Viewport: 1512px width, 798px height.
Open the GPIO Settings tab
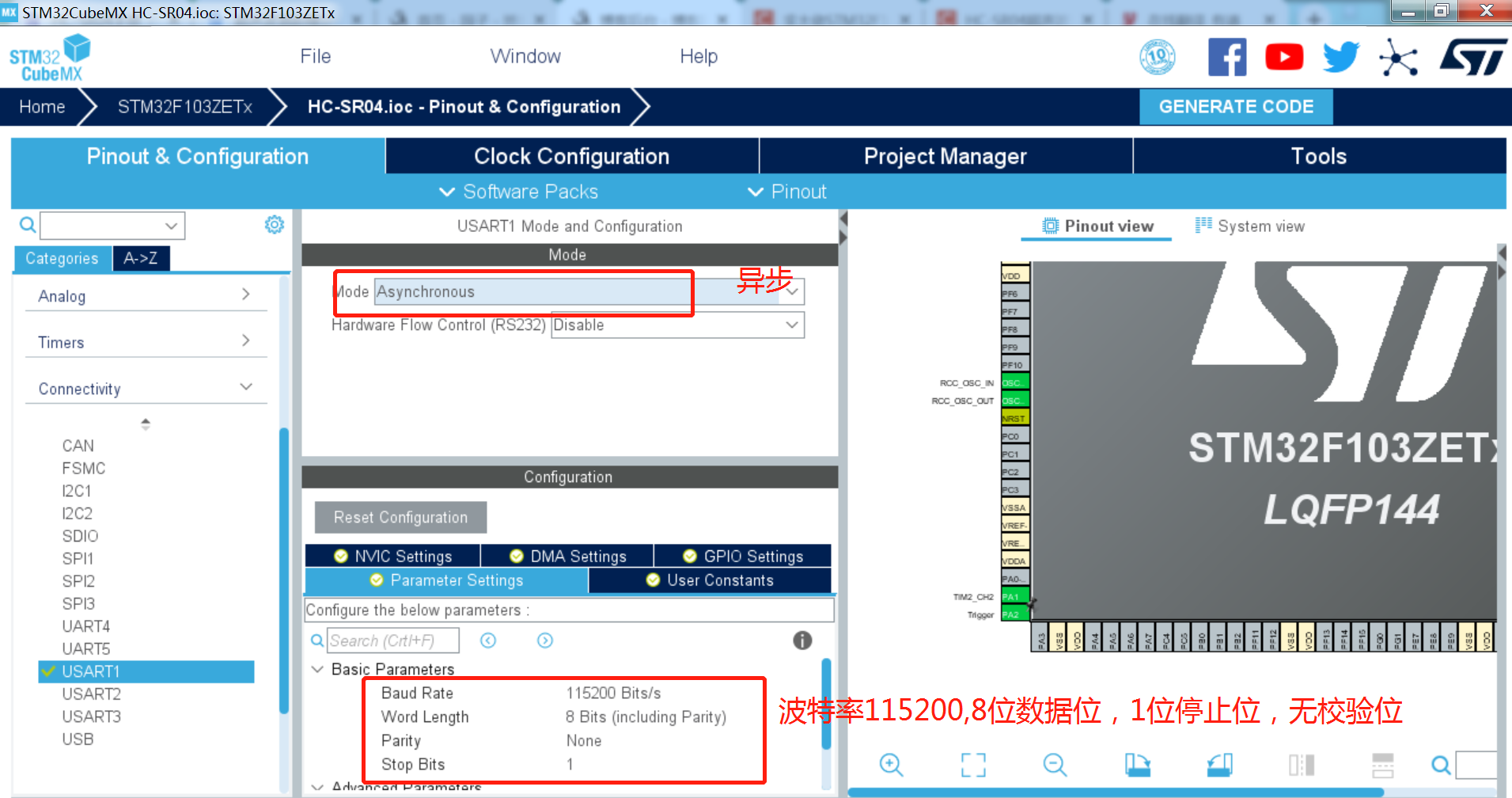click(743, 556)
